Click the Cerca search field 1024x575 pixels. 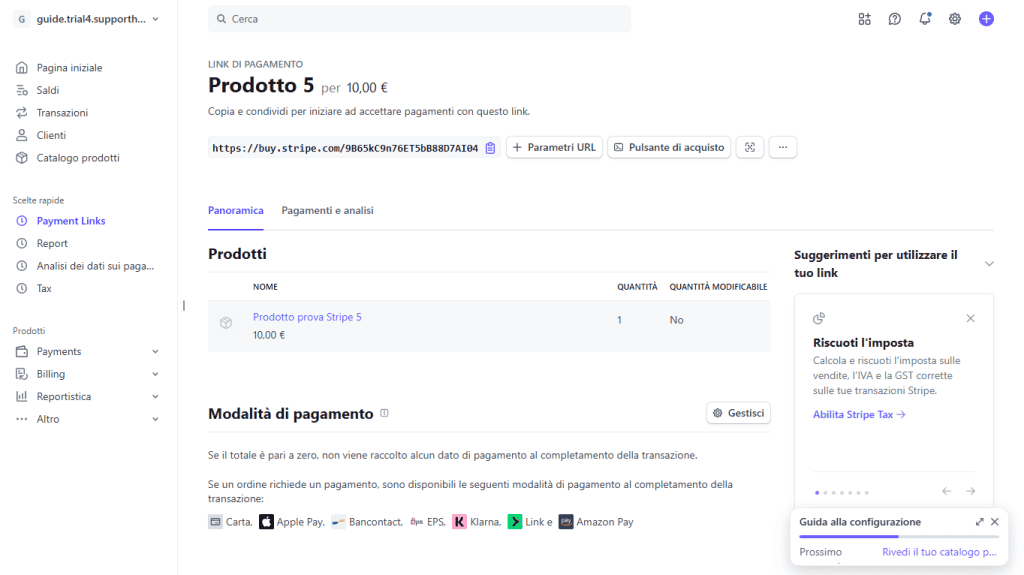(419, 19)
